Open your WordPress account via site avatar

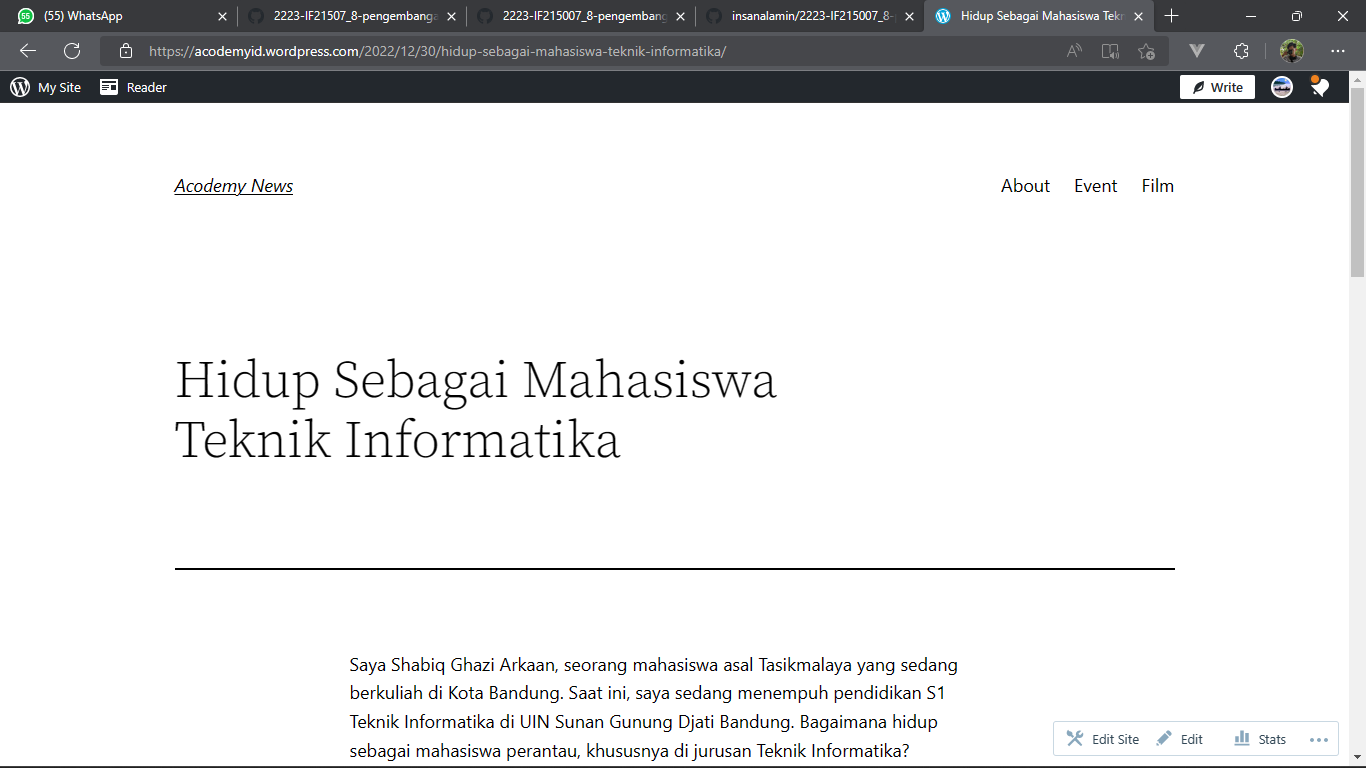1282,87
